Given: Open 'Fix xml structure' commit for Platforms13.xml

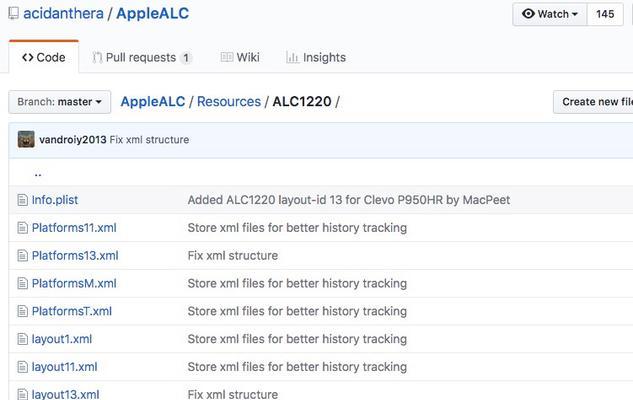Looking at the screenshot, I should pos(233,255).
